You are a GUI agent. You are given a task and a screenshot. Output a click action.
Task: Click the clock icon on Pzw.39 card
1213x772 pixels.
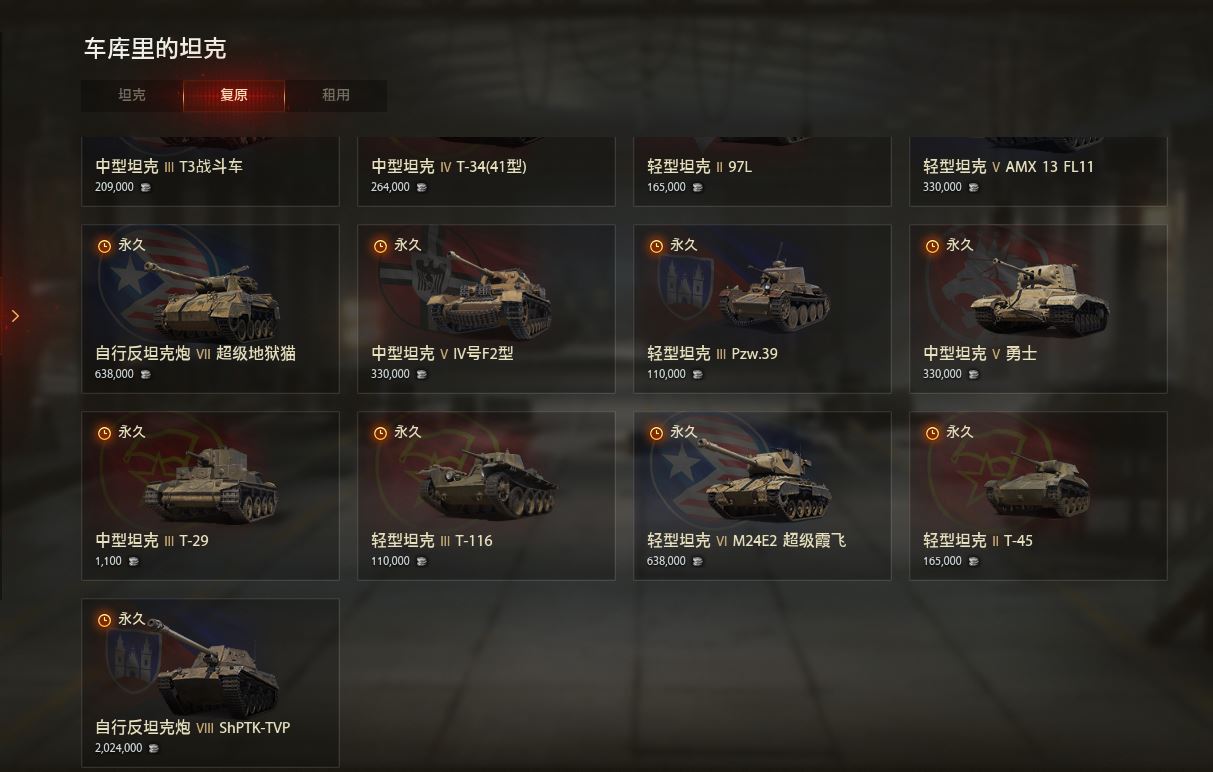coord(656,246)
